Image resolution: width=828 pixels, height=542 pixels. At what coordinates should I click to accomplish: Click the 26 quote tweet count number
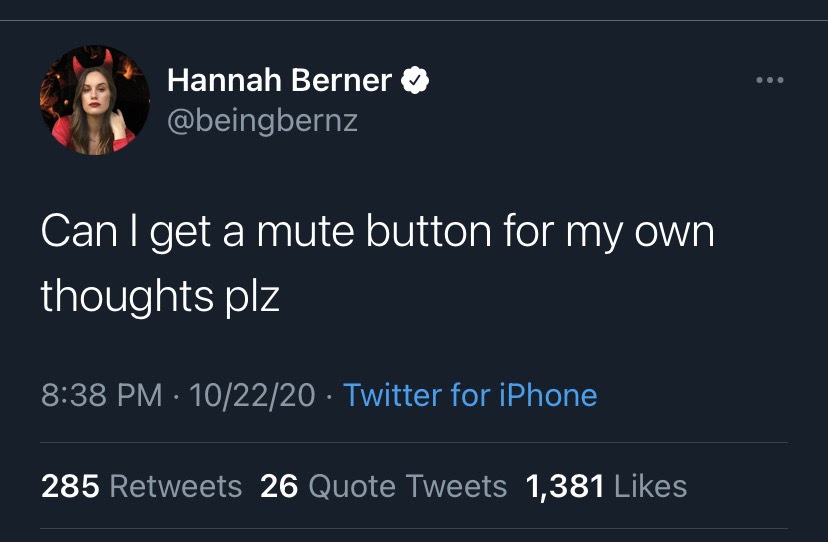point(279,486)
